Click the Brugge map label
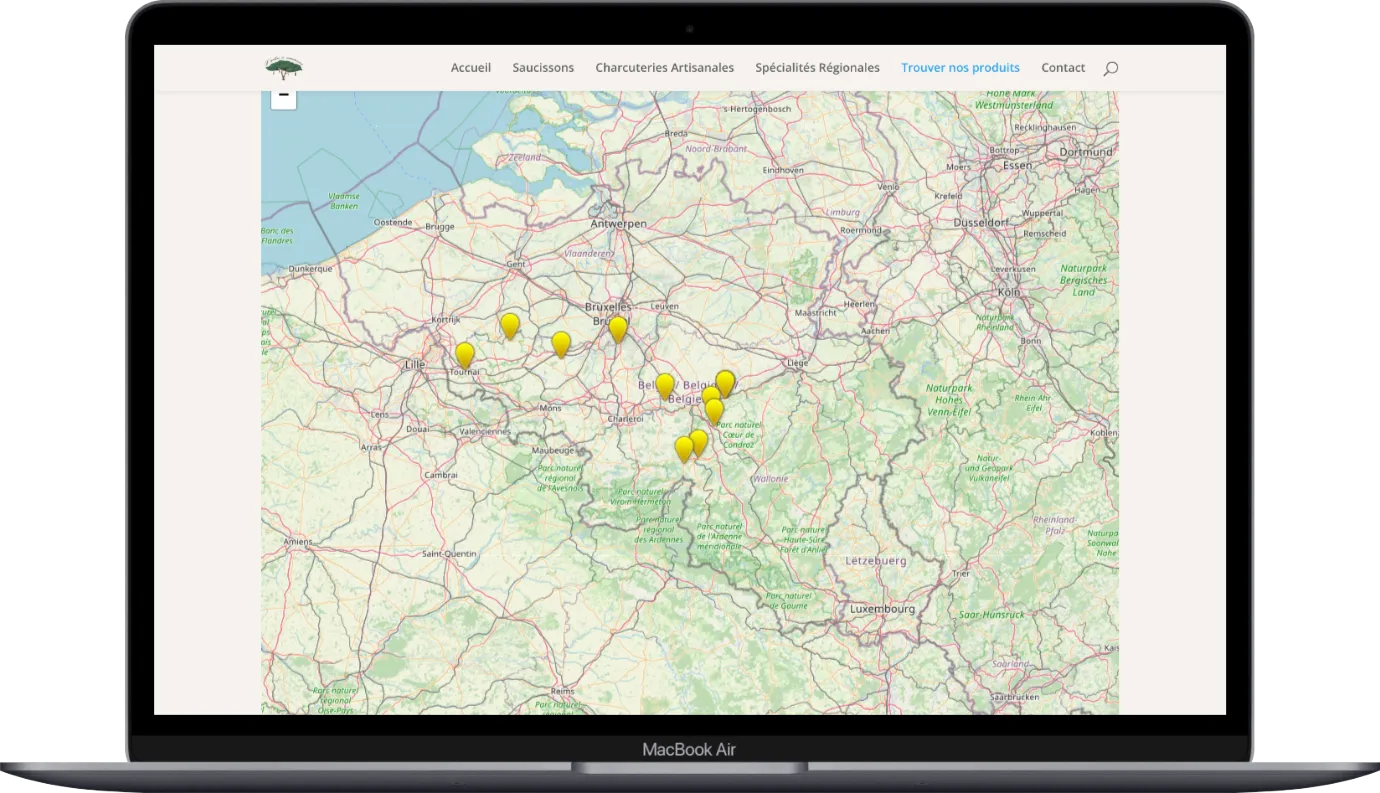1380x793 pixels. click(x=440, y=227)
